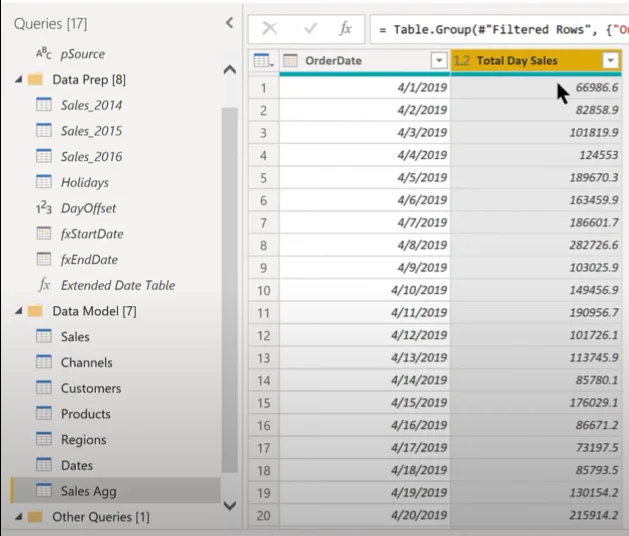The image size is (629, 536).
Task: Click the 123 number icon beside DayOffset
Action: click(x=44, y=208)
